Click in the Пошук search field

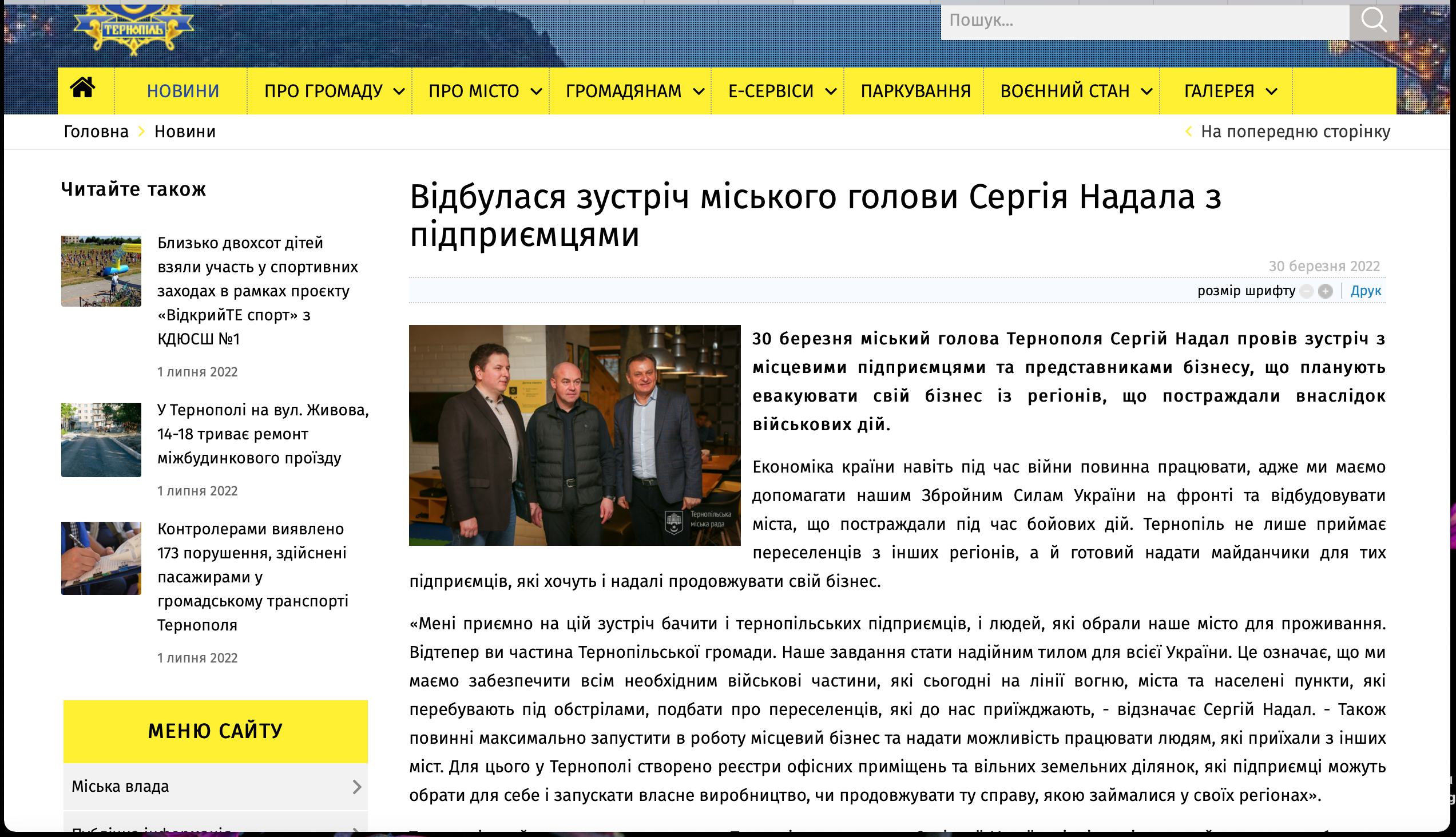point(1144,21)
